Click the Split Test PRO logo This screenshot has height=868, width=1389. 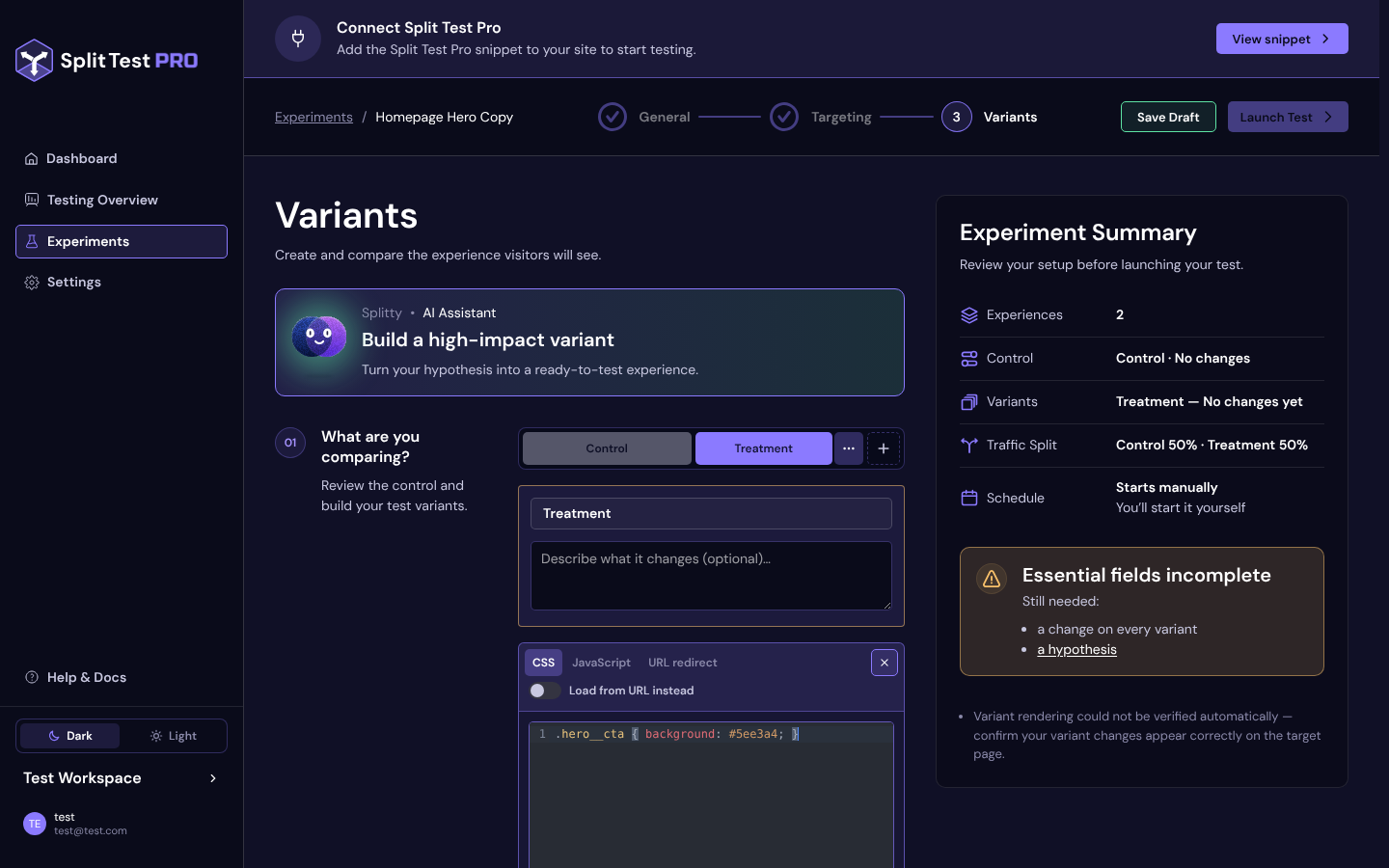tap(107, 61)
